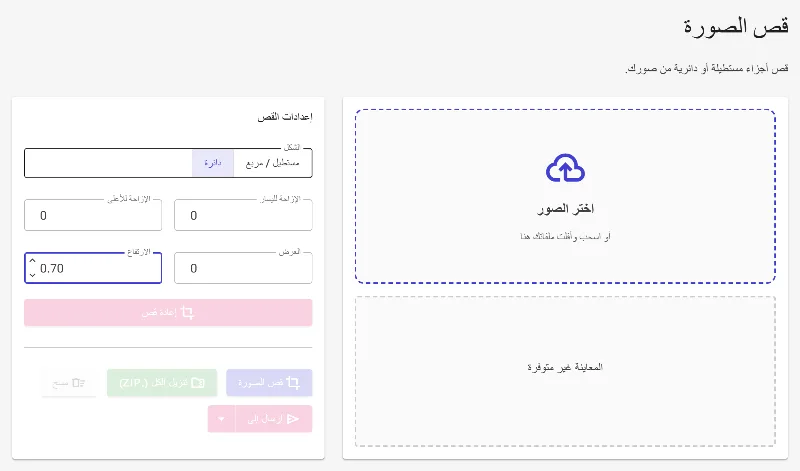
Task: Click the pink إعادة قص button
Action: click(168, 312)
